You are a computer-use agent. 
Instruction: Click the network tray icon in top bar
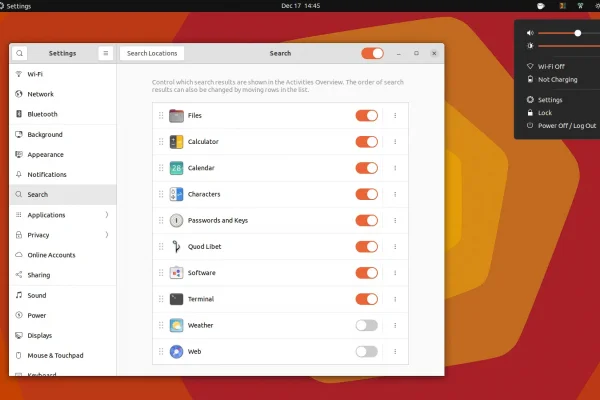[x=580, y=6]
